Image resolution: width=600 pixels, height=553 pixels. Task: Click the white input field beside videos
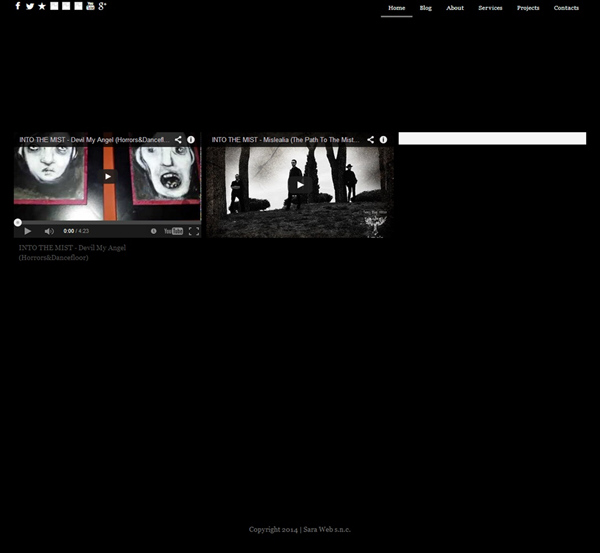[x=492, y=138]
